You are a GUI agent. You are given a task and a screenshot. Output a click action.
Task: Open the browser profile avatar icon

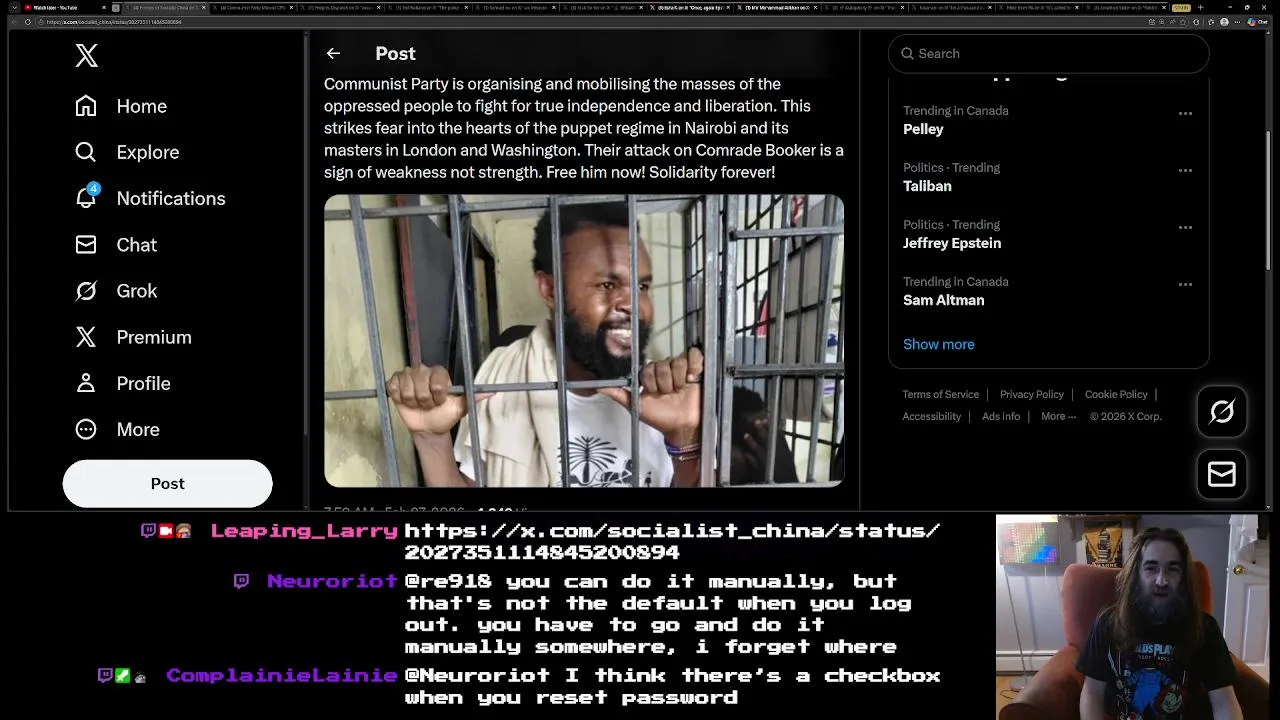1224,21
